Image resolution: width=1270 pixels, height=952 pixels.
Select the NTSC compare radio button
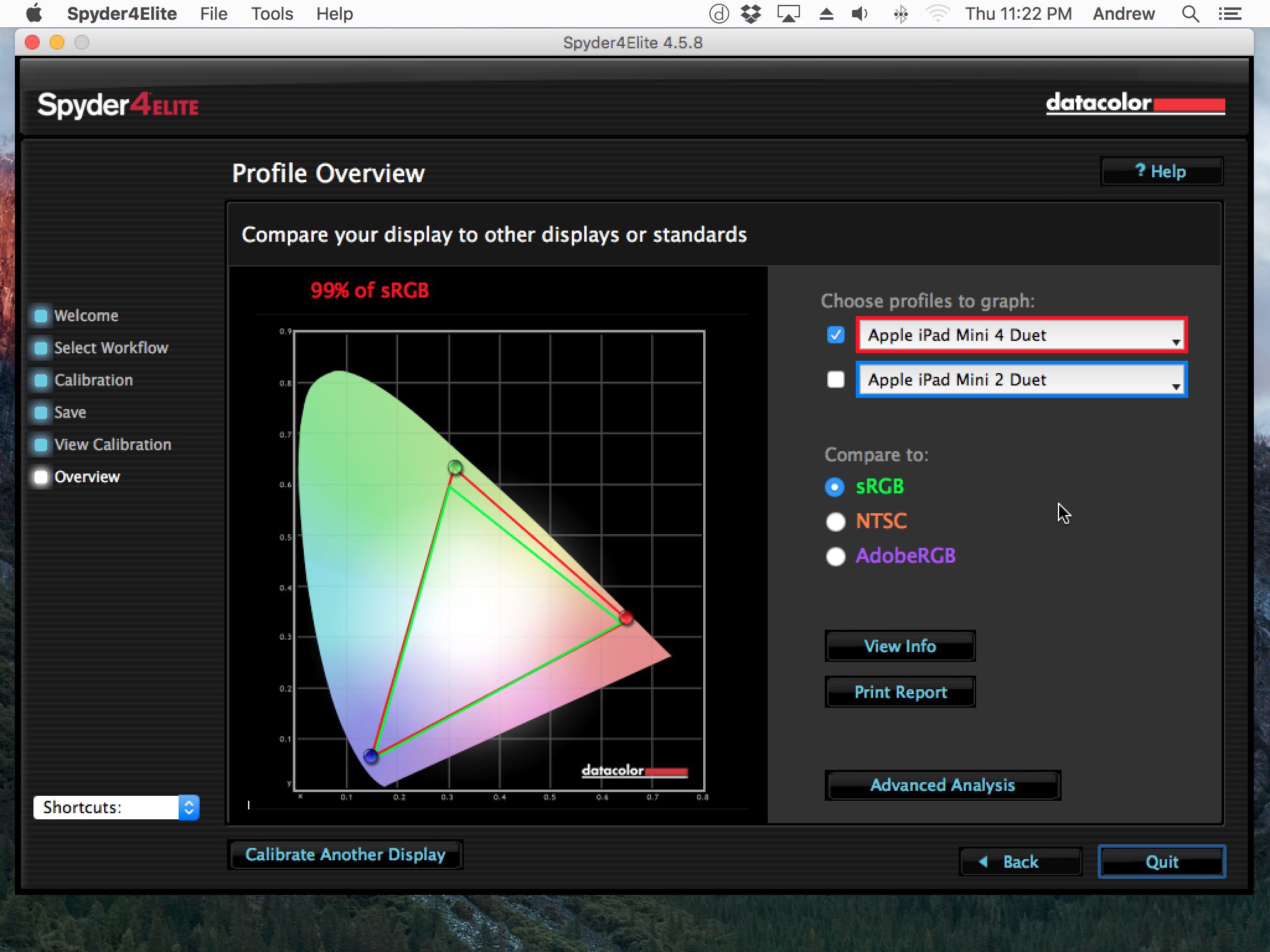[x=835, y=522]
